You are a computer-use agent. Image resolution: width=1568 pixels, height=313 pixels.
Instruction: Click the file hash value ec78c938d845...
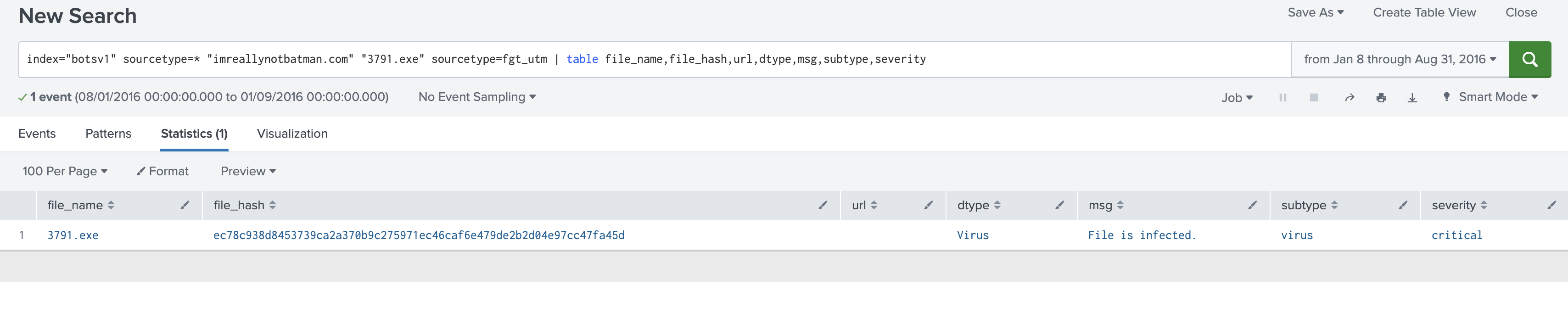(419, 235)
